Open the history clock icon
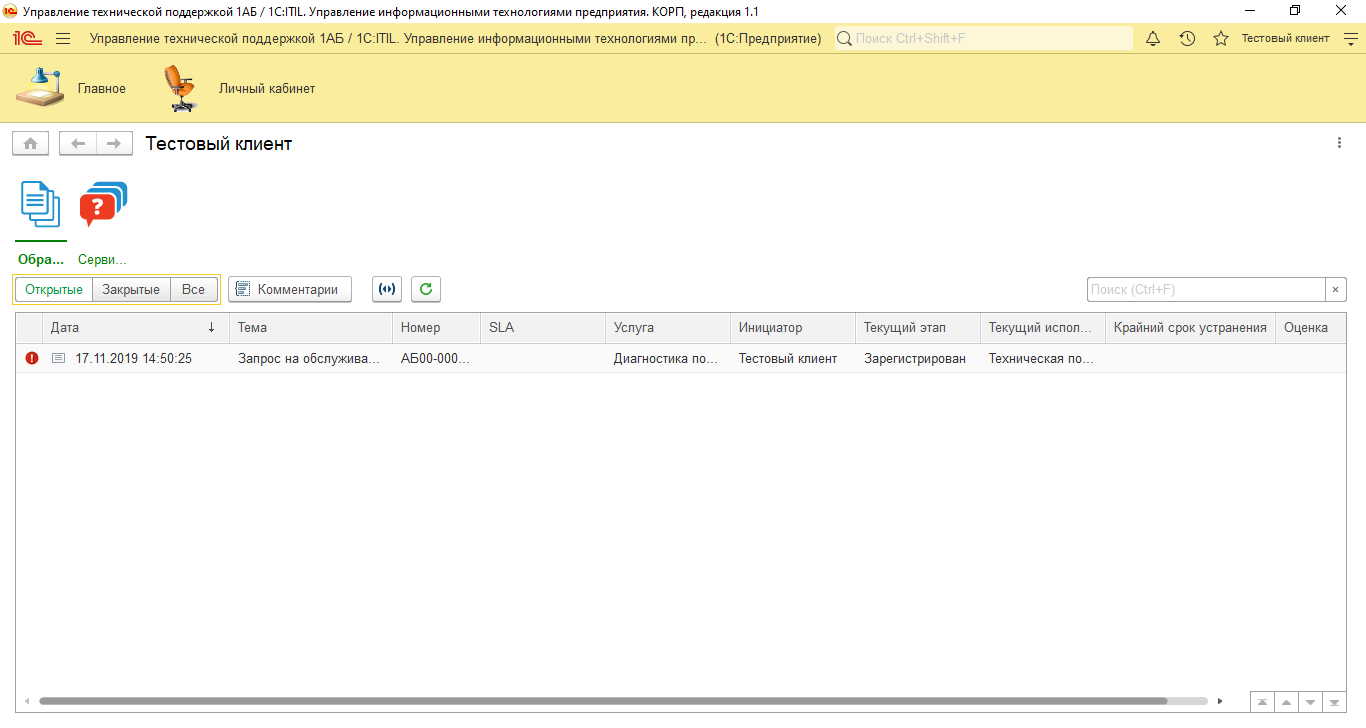 click(1187, 38)
